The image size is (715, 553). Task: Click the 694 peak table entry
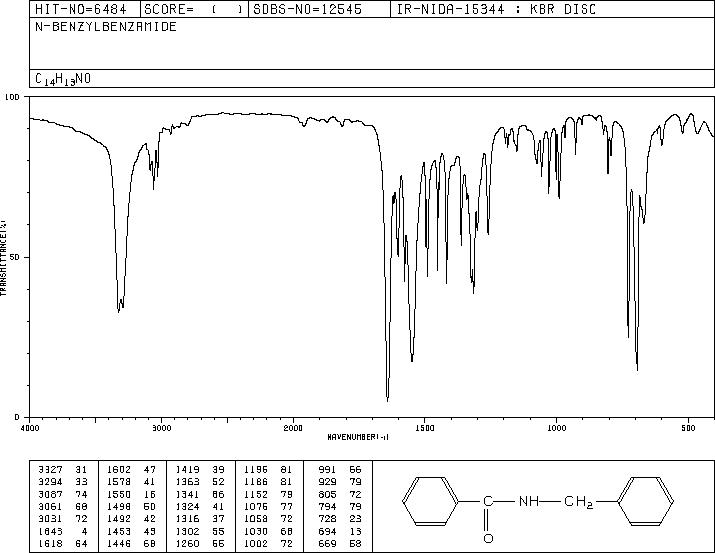[x=340, y=531]
